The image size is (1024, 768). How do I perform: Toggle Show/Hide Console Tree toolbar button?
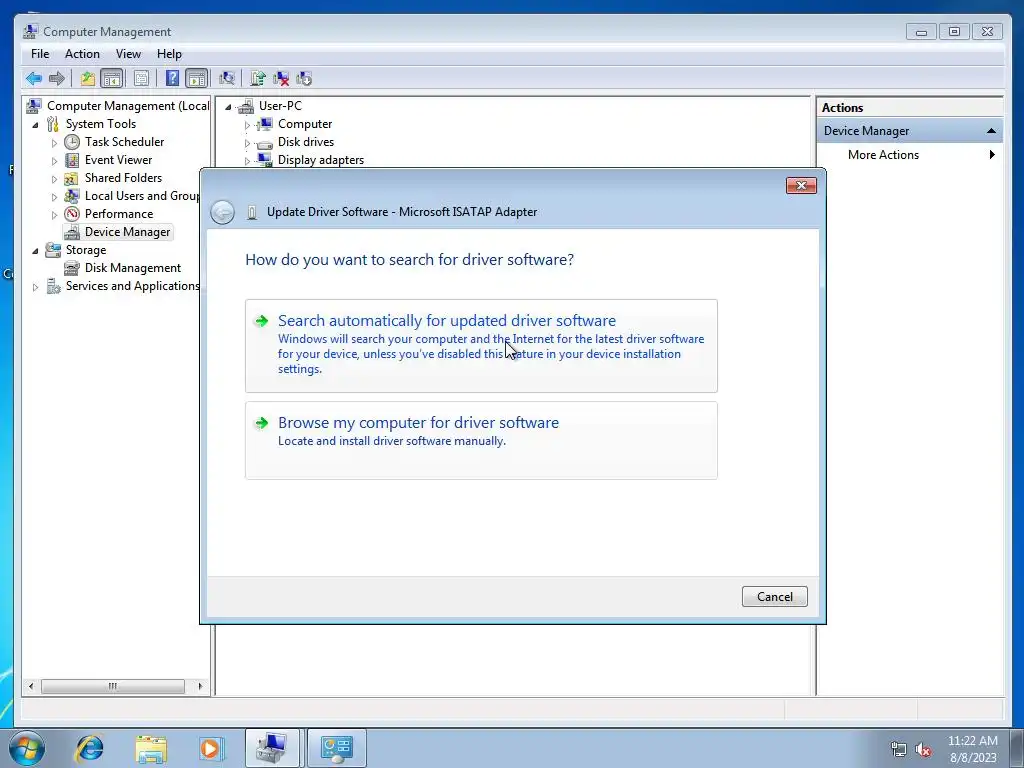pos(112,79)
